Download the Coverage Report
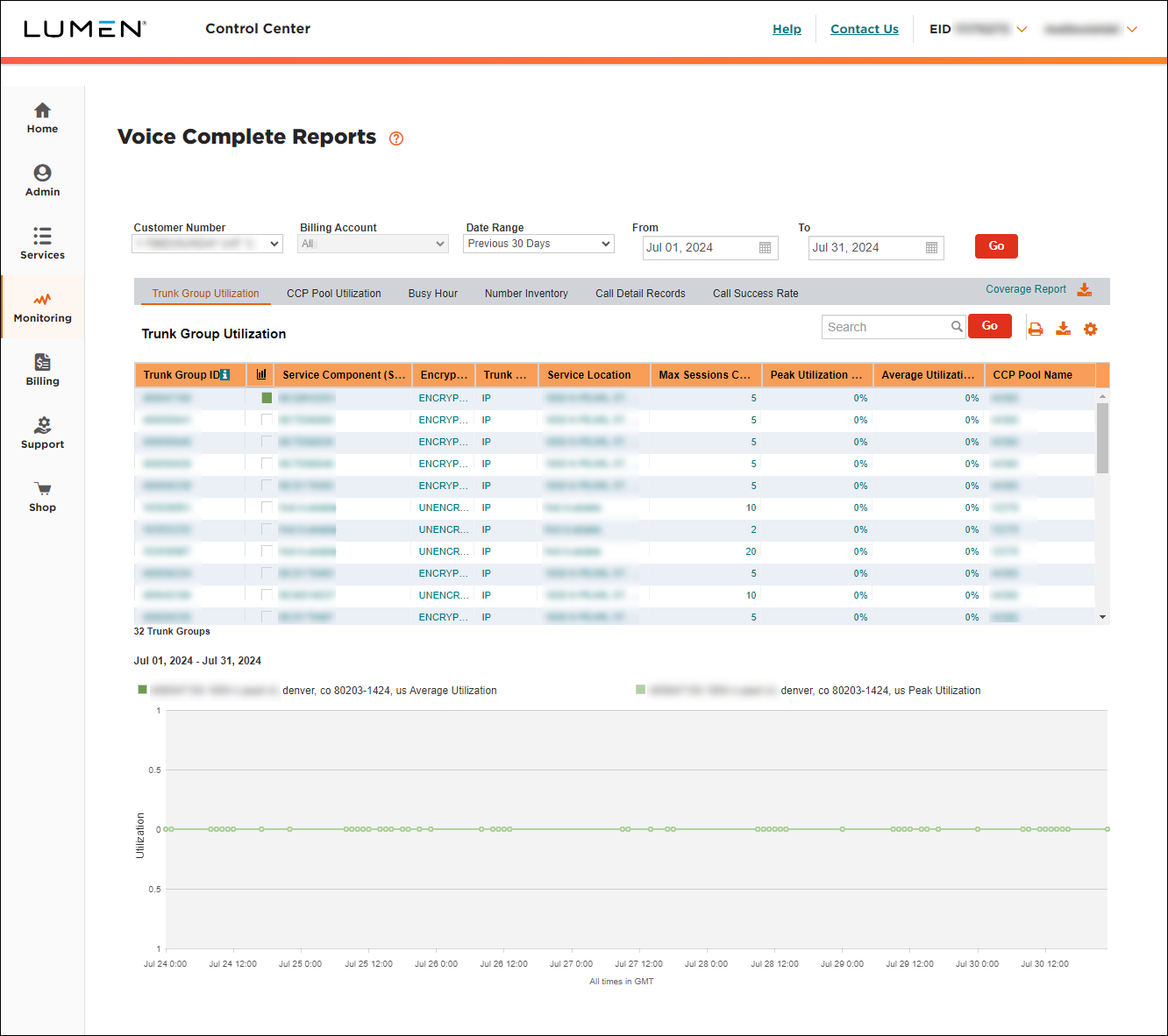This screenshot has width=1168, height=1036. click(x=1085, y=288)
